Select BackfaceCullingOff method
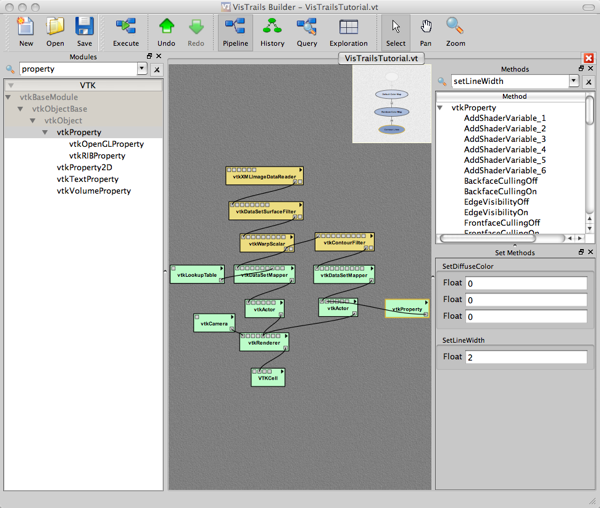Image resolution: width=600 pixels, height=508 pixels. click(501, 181)
